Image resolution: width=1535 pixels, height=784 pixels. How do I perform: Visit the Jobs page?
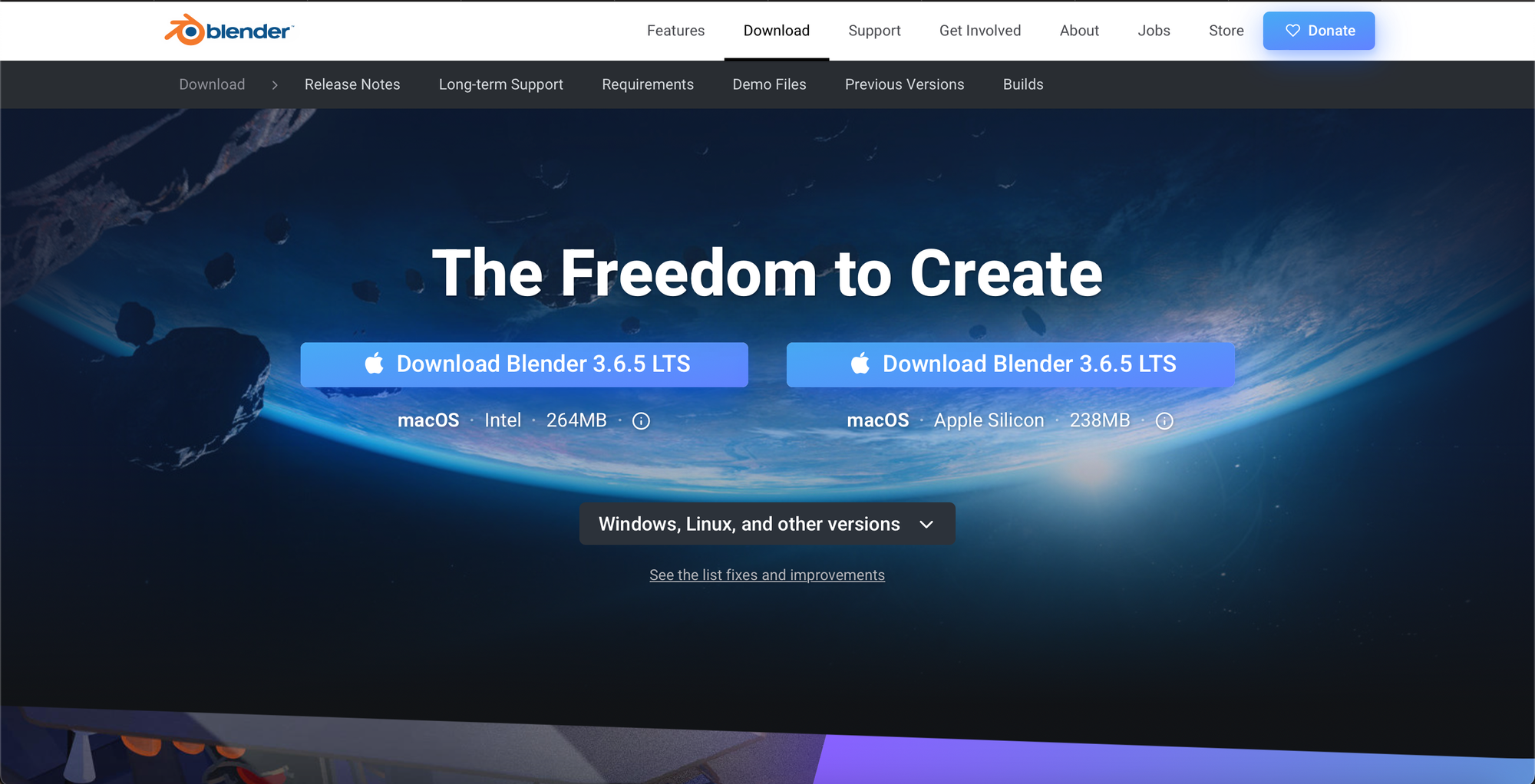(x=1154, y=31)
